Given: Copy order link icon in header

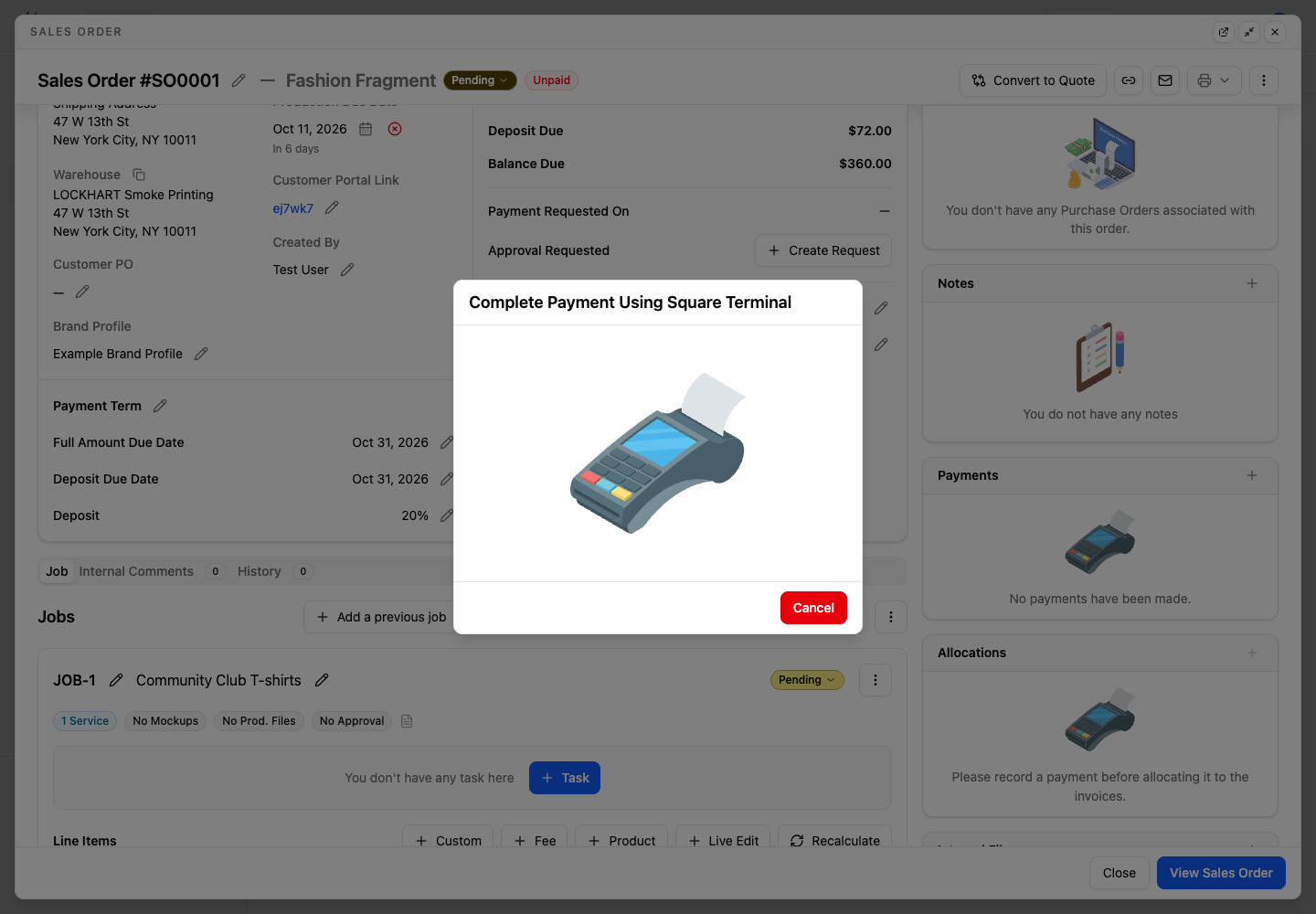Looking at the screenshot, I should 1129,80.
